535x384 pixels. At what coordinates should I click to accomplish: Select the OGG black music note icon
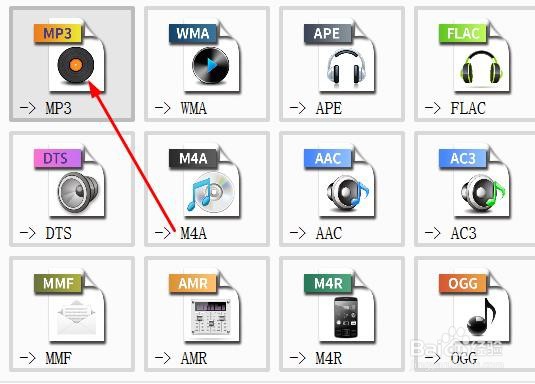(475, 305)
